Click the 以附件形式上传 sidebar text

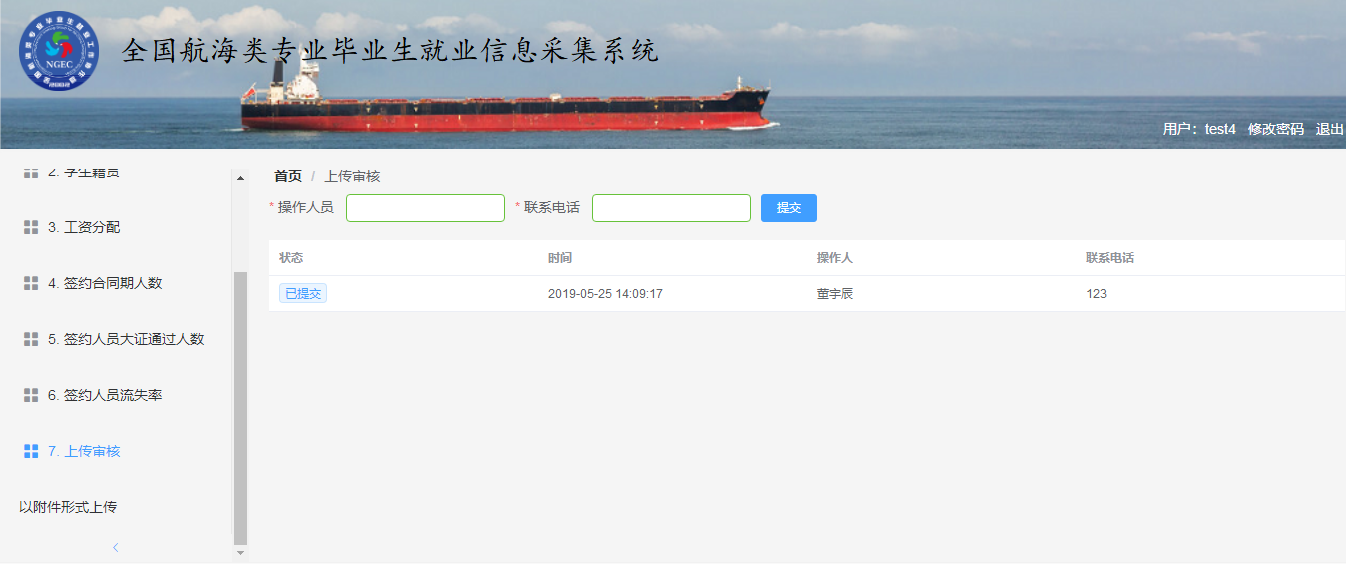click(68, 507)
